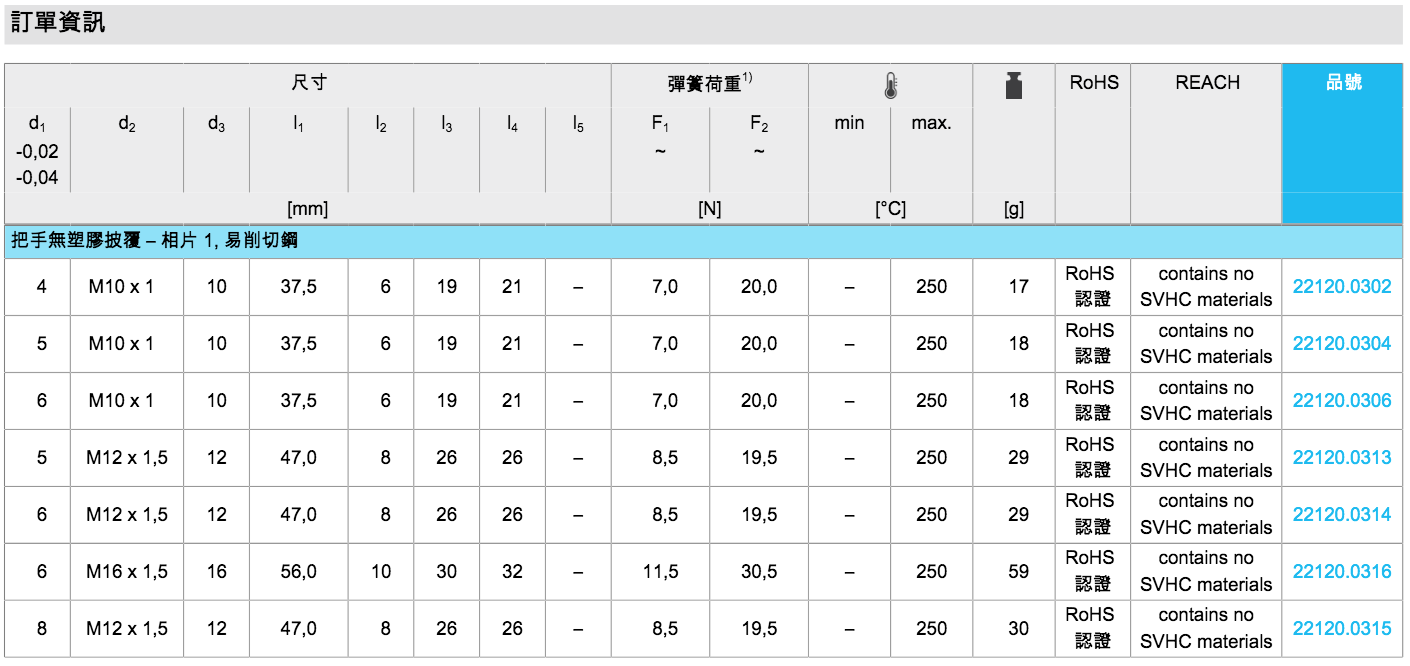Click the REACH column header
The image size is (1410, 666).
pos(1207,83)
